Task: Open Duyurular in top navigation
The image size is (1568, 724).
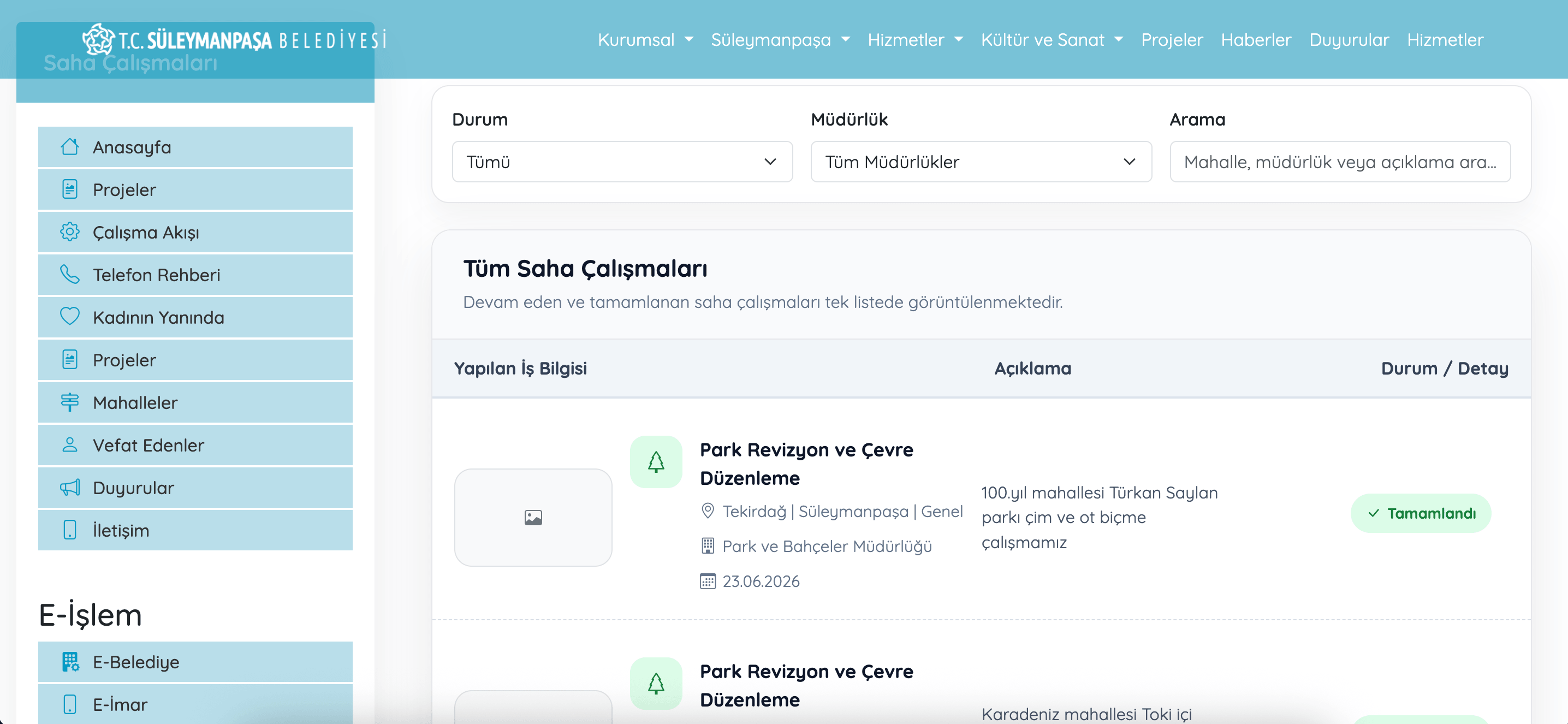Action: pyautogui.click(x=1349, y=39)
